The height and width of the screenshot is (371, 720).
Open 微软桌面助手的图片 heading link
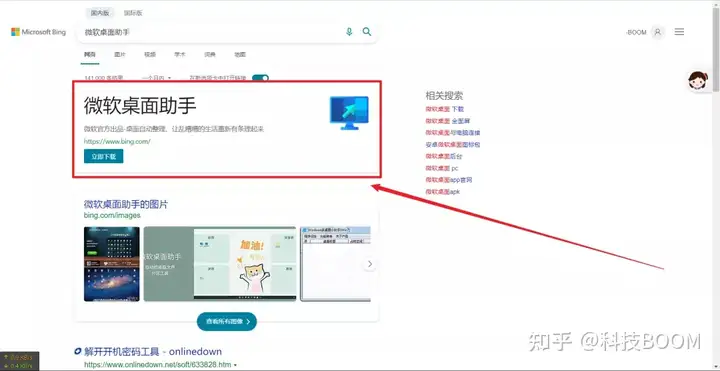pyautogui.click(x=126, y=204)
